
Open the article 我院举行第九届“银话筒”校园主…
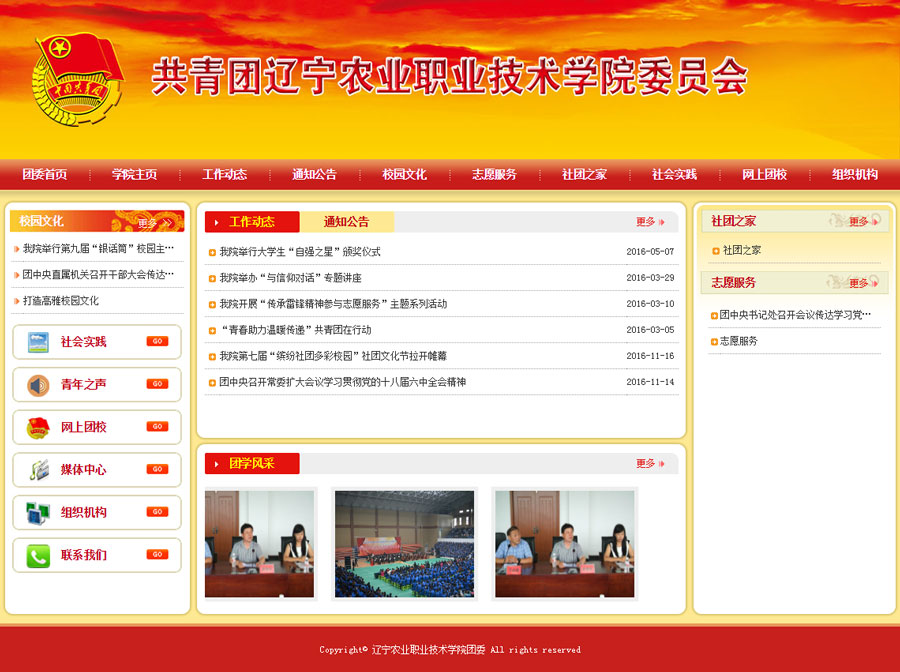coord(98,249)
